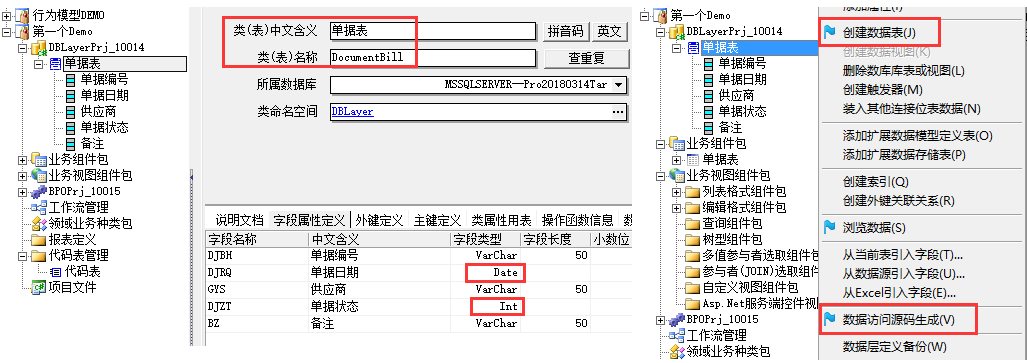
Task: Click the 代码表管理 folder icon
Action: (x=39, y=255)
